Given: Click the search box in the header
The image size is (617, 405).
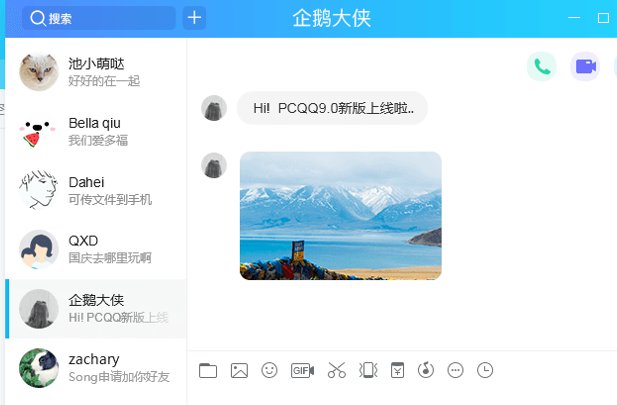Looking at the screenshot, I should click(x=99, y=18).
